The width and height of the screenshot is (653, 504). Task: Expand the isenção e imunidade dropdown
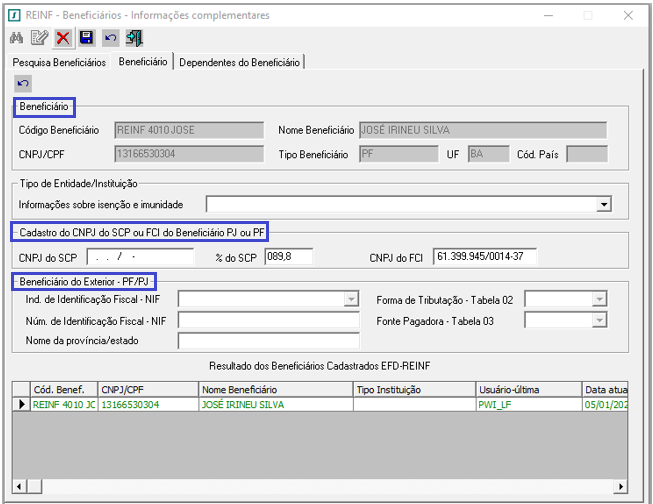pos(603,205)
